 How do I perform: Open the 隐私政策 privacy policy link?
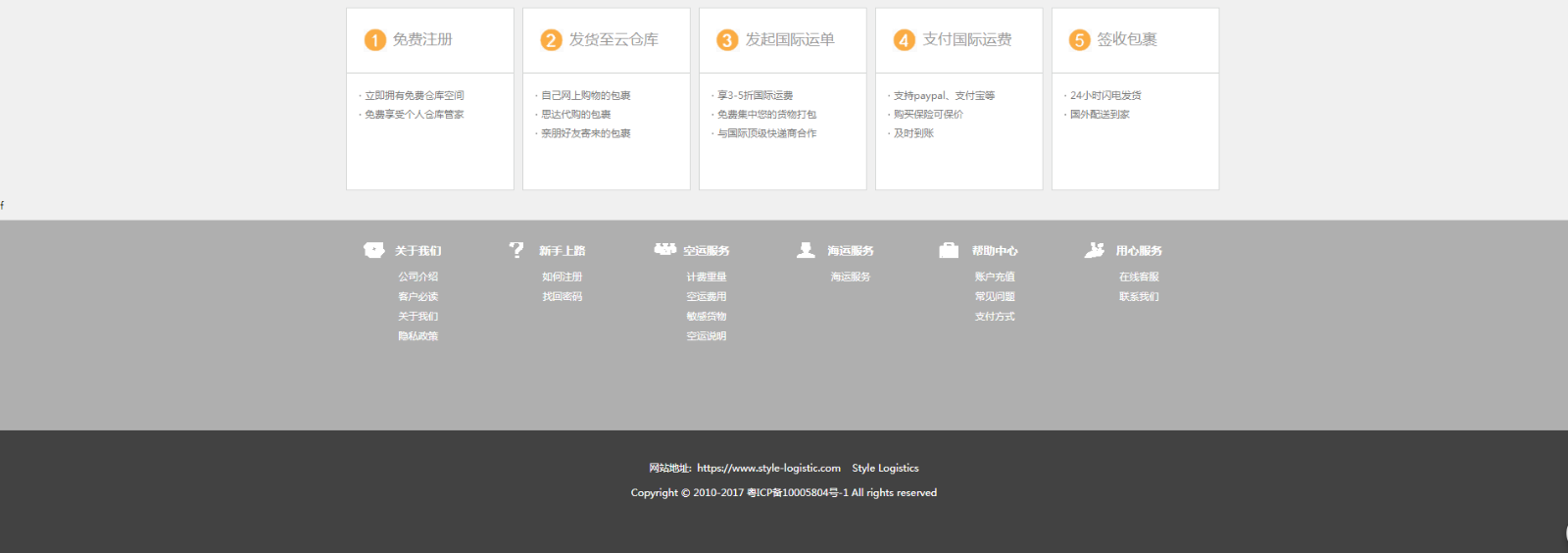tap(418, 335)
